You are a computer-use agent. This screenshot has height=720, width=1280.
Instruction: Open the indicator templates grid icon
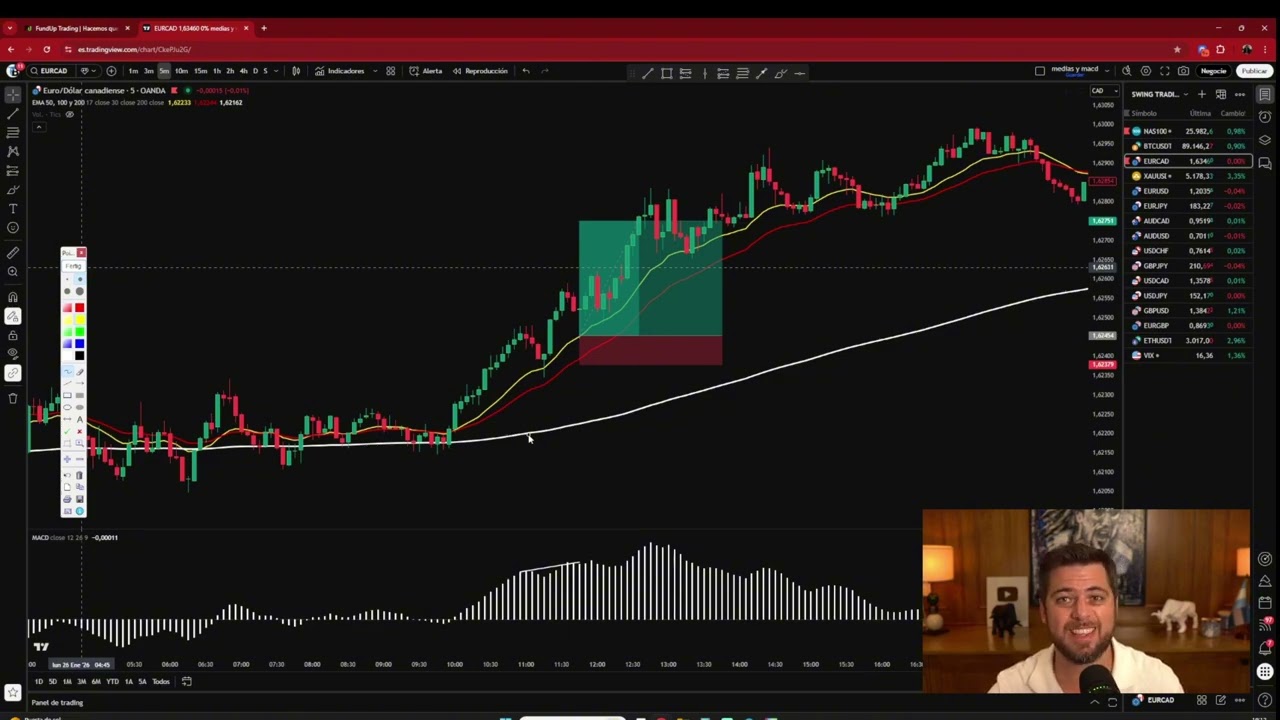(x=391, y=71)
